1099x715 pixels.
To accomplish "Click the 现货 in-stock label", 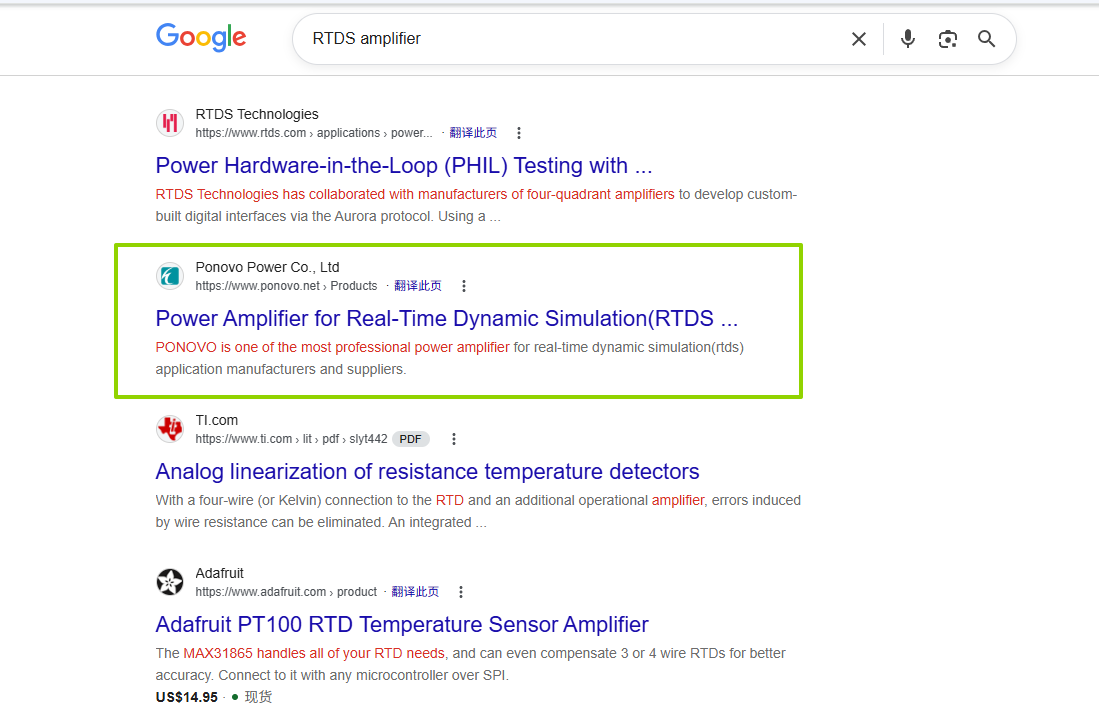I will click(258, 697).
